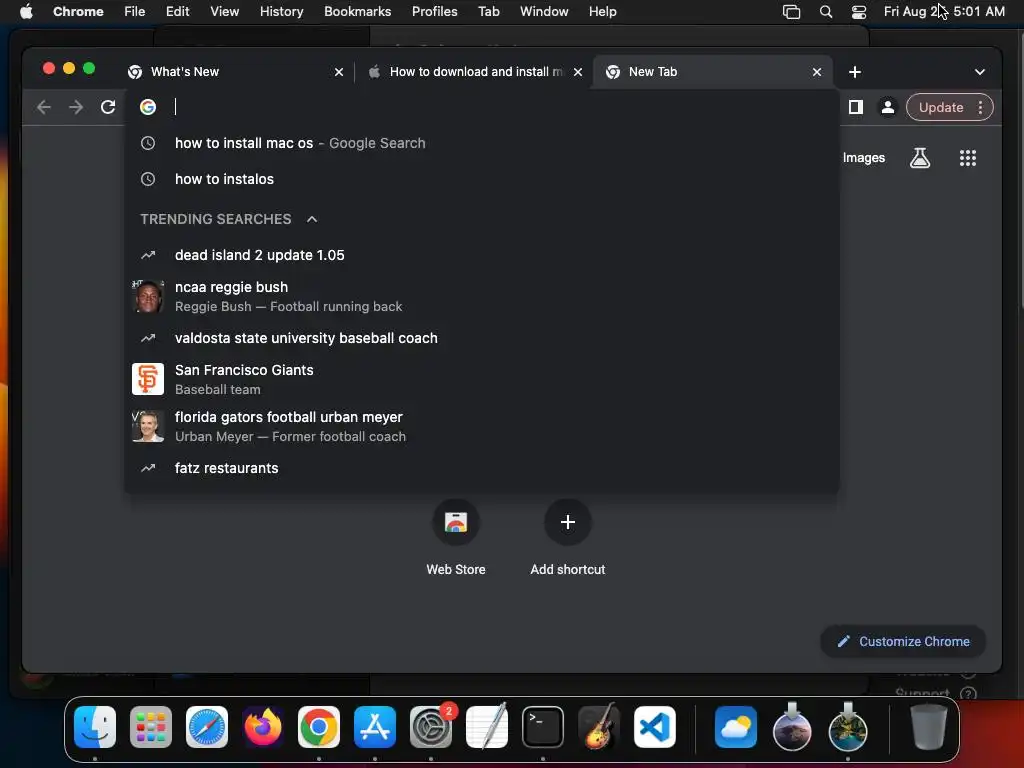Screen dimensions: 1024x768
Task: Click the browser back arrow
Action: (44, 107)
